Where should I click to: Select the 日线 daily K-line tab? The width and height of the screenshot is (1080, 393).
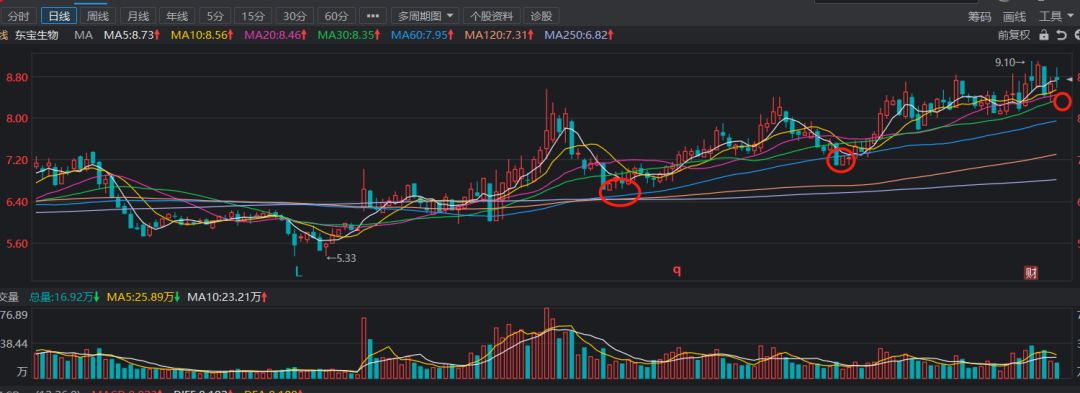59,16
